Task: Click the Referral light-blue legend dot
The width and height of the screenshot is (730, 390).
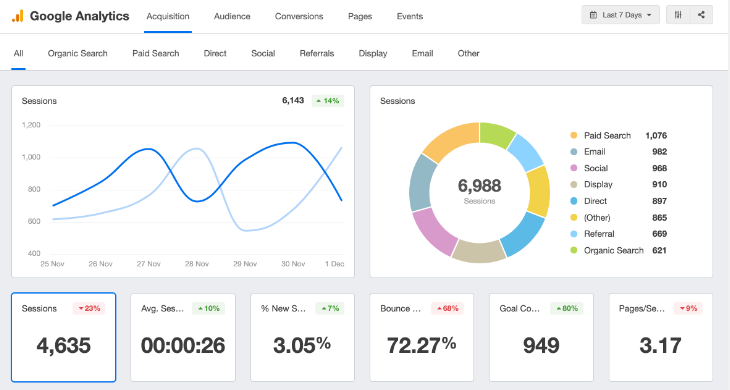Action: (x=574, y=234)
